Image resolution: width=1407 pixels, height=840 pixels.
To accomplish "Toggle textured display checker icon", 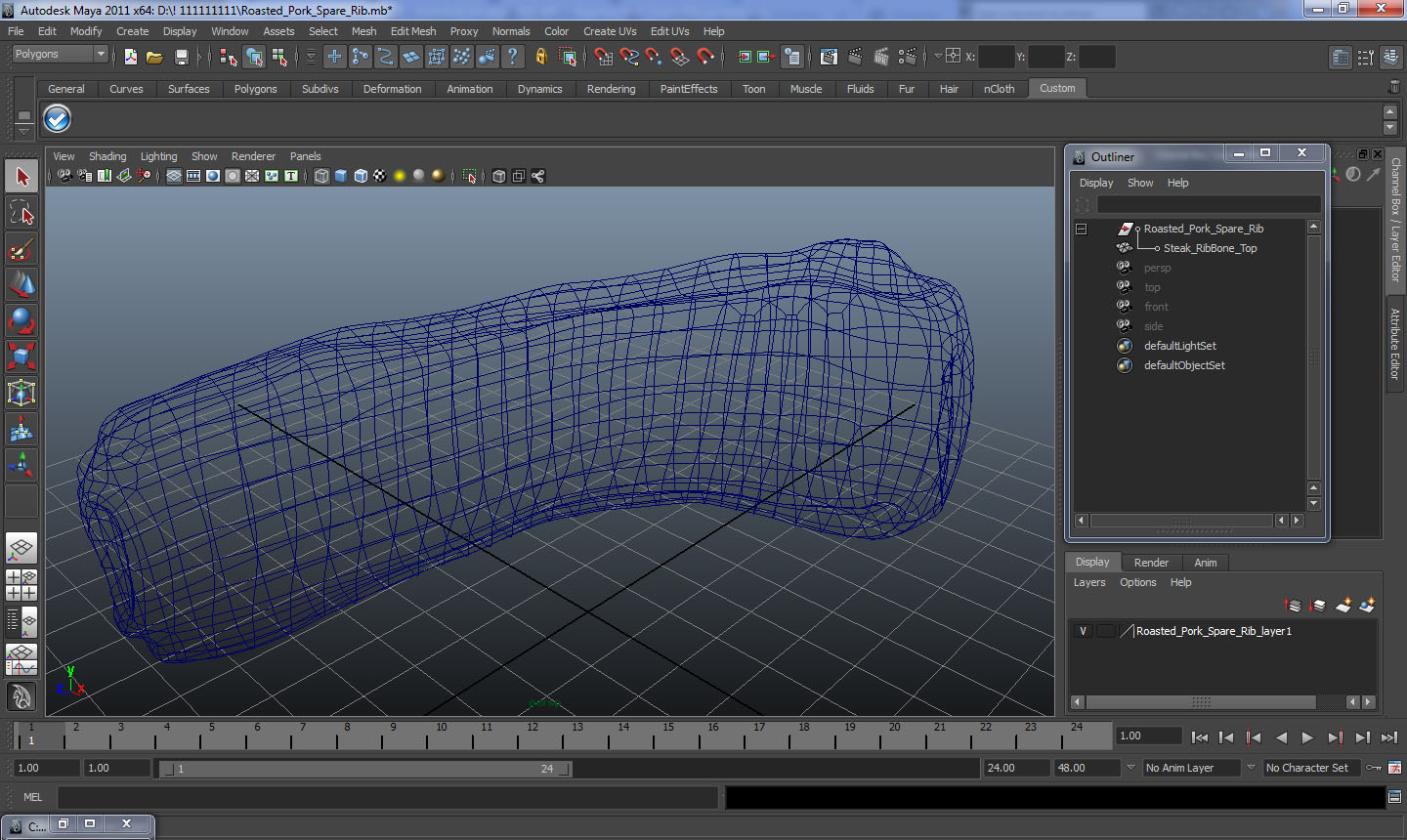I will pyautogui.click(x=380, y=176).
